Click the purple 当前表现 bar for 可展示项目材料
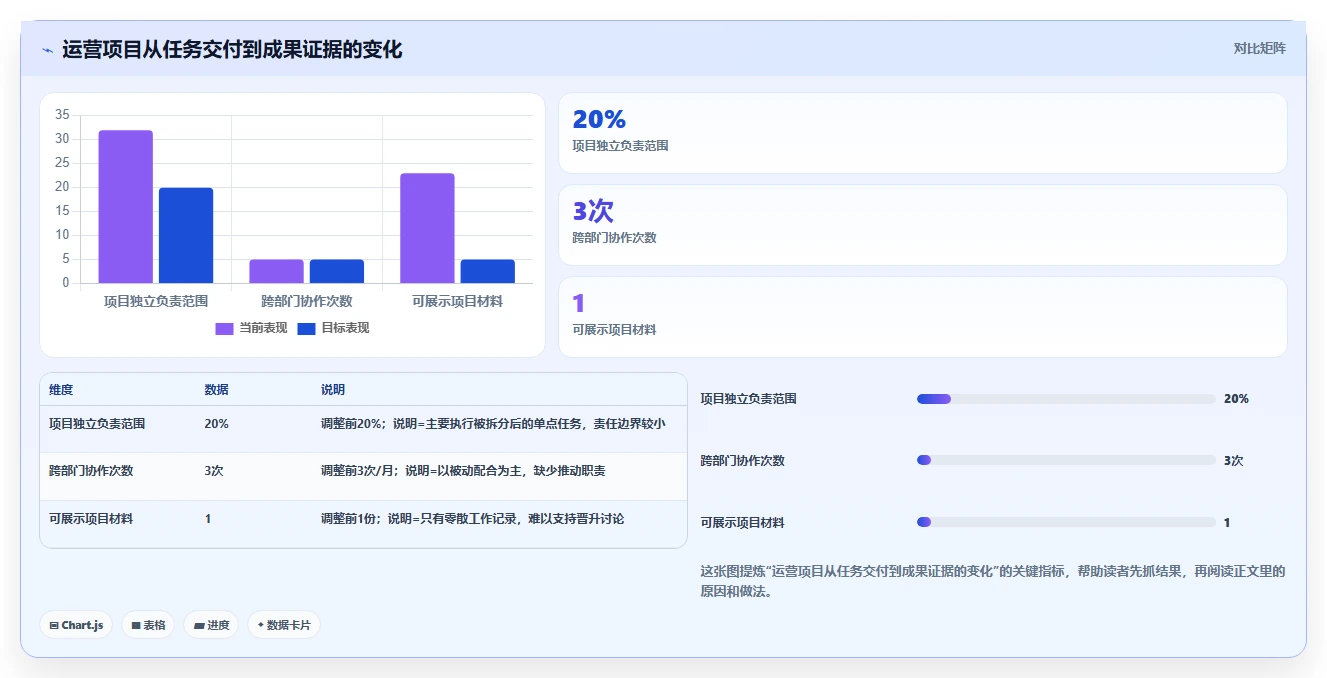Image resolution: width=1327 pixels, height=678 pixels. click(x=427, y=228)
